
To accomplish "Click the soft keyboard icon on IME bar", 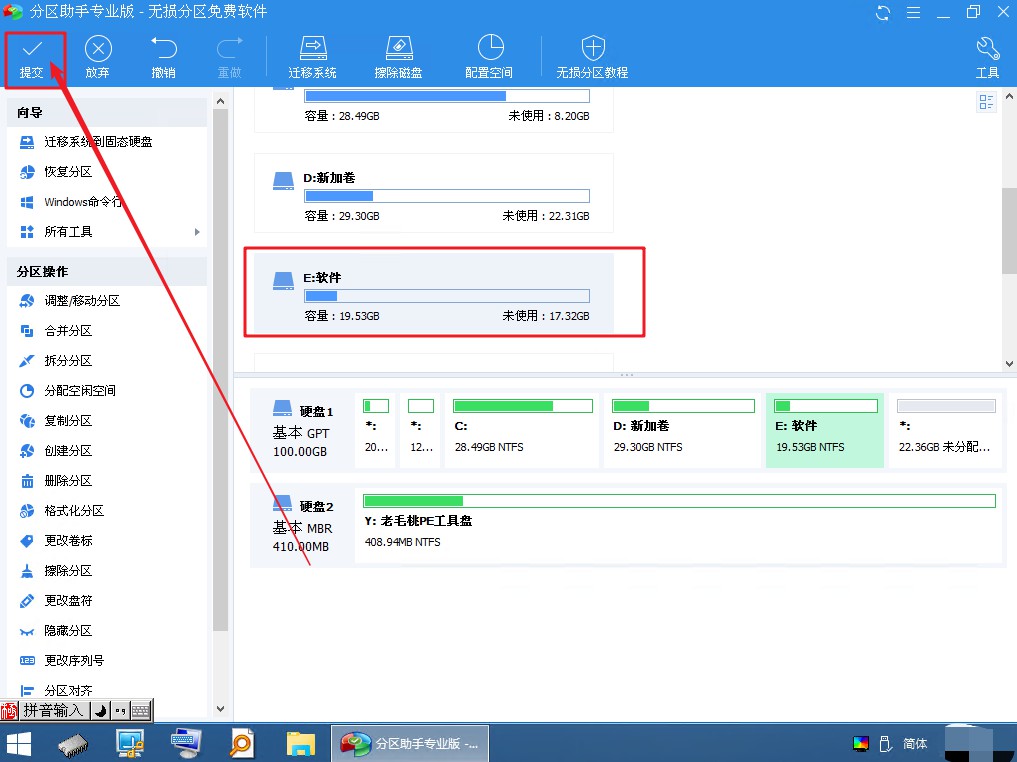I will coord(141,711).
